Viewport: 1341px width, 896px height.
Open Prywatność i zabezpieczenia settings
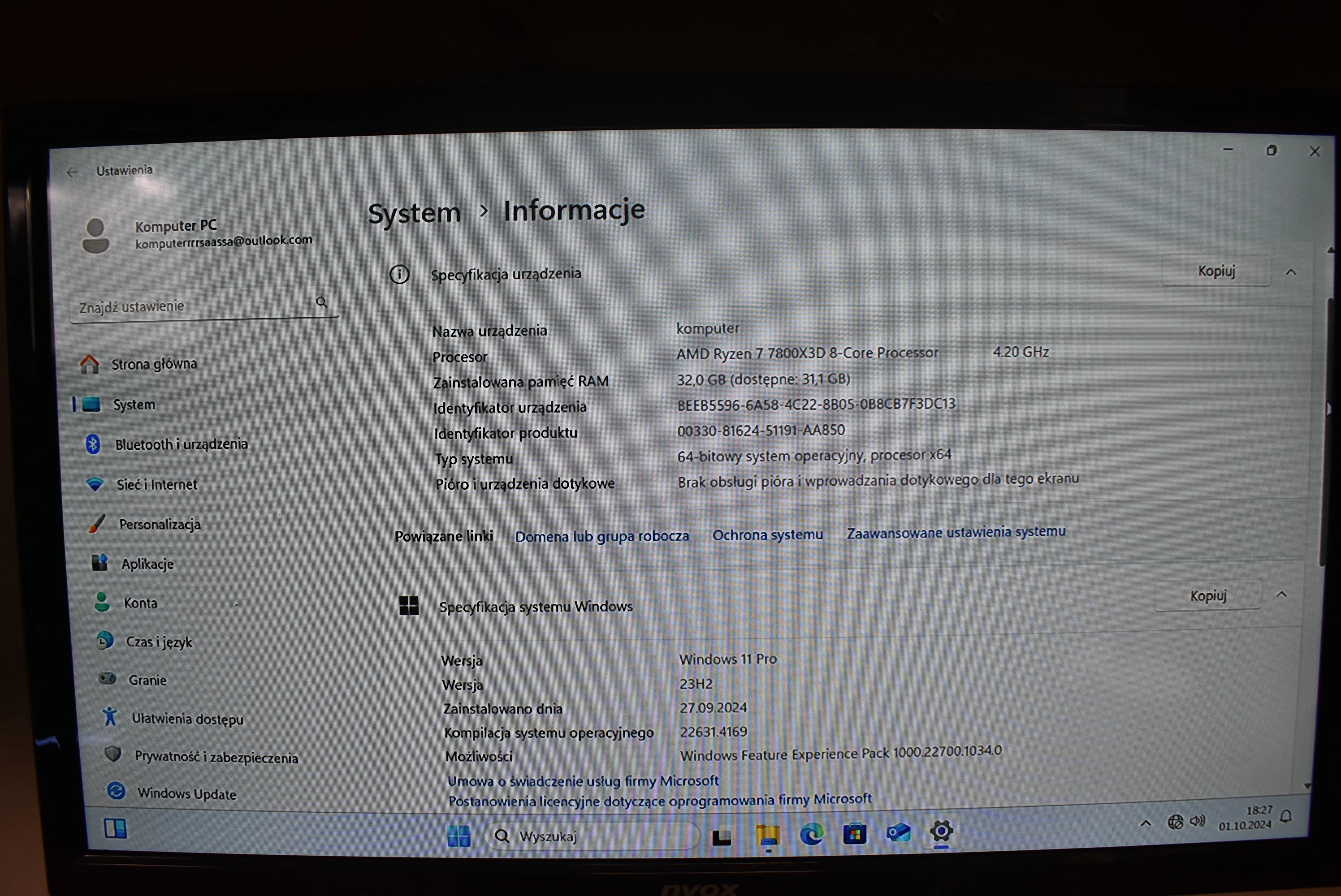coord(216,757)
